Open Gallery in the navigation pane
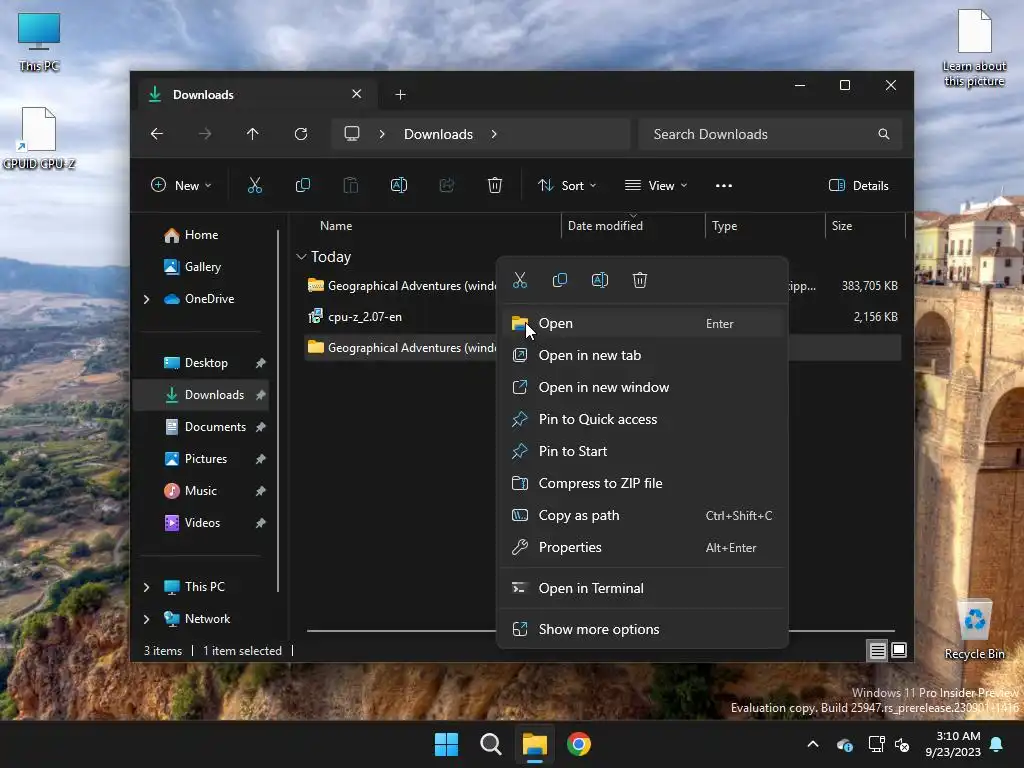 click(201, 267)
